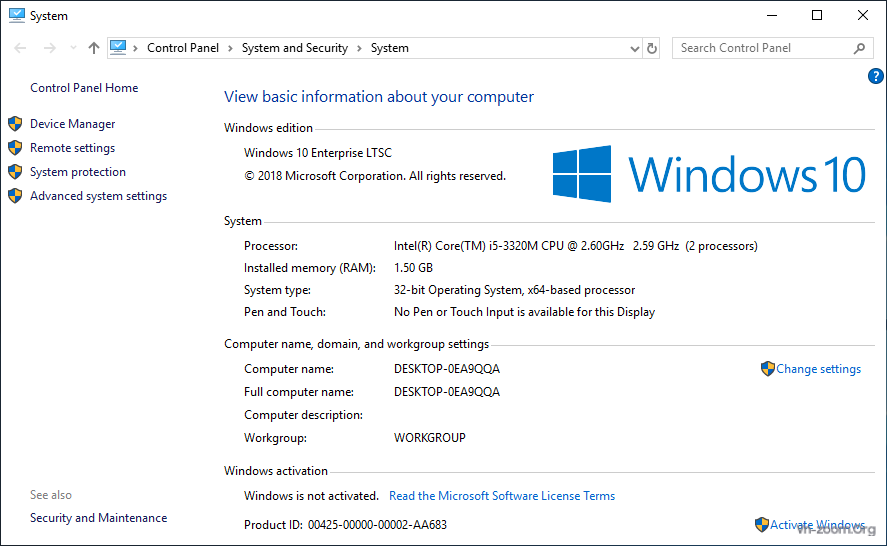The width and height of the screenshot is (887, 546).
Task: Open Control Panel Home
Action: click(x=84, y=88)
